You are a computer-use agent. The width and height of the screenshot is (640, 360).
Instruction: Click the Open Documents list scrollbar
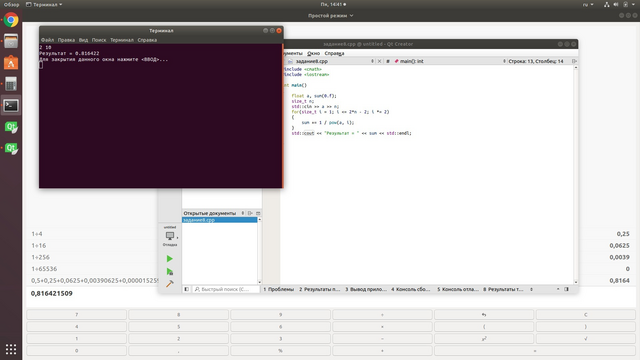point(260,251)
